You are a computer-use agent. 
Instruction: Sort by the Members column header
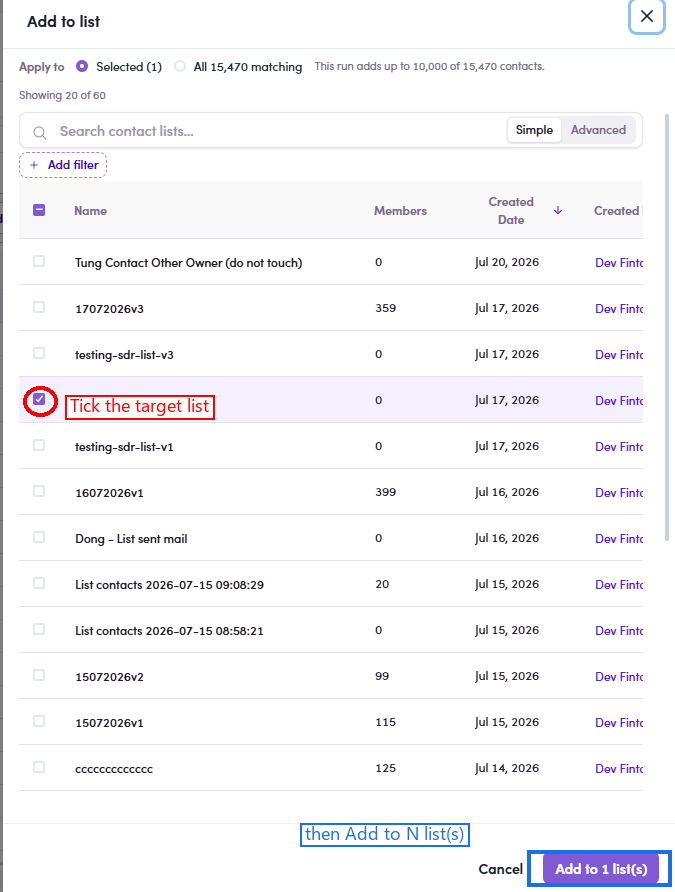click(400, 210)
